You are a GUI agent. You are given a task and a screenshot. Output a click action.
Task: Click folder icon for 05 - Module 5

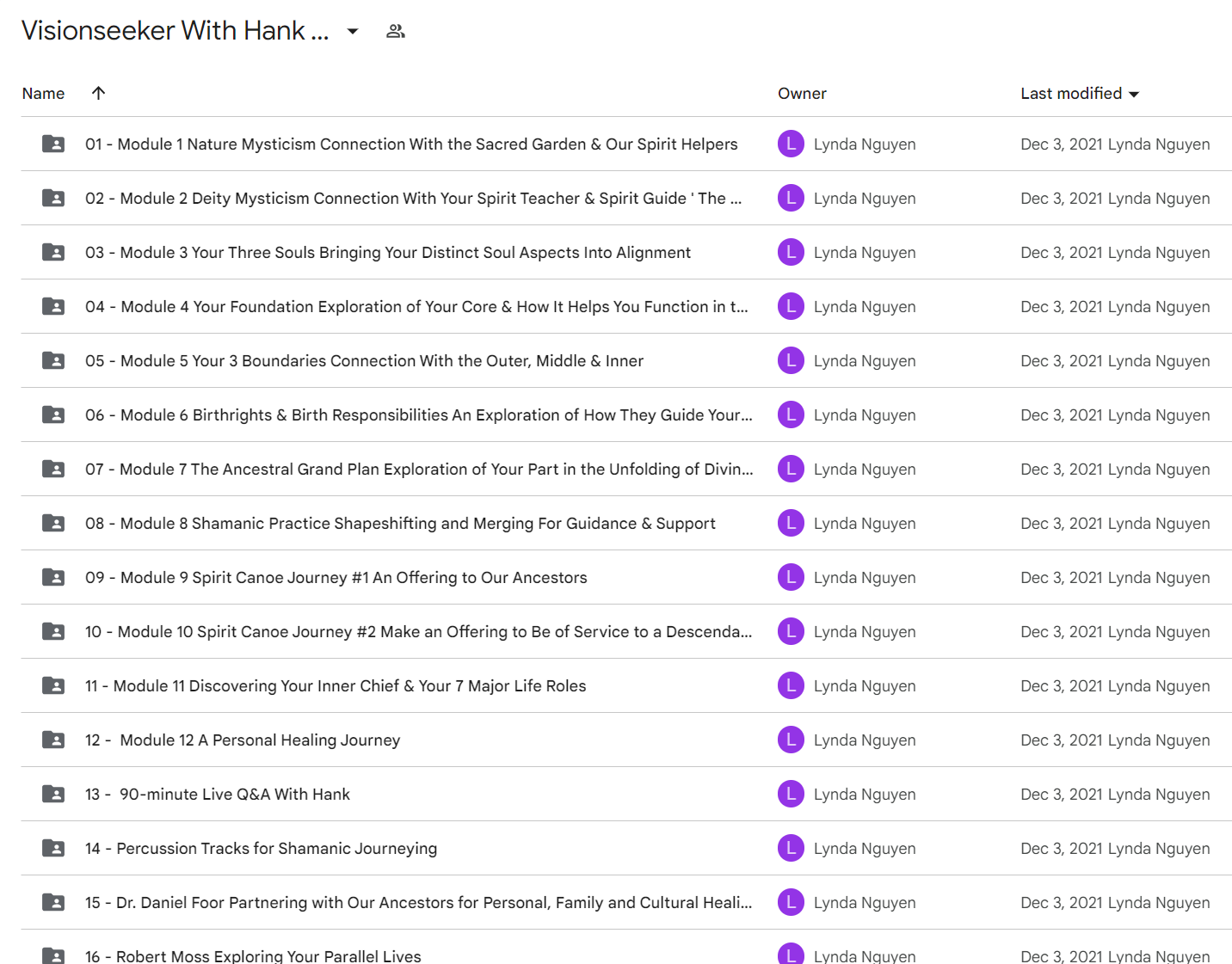pos(53,360)
